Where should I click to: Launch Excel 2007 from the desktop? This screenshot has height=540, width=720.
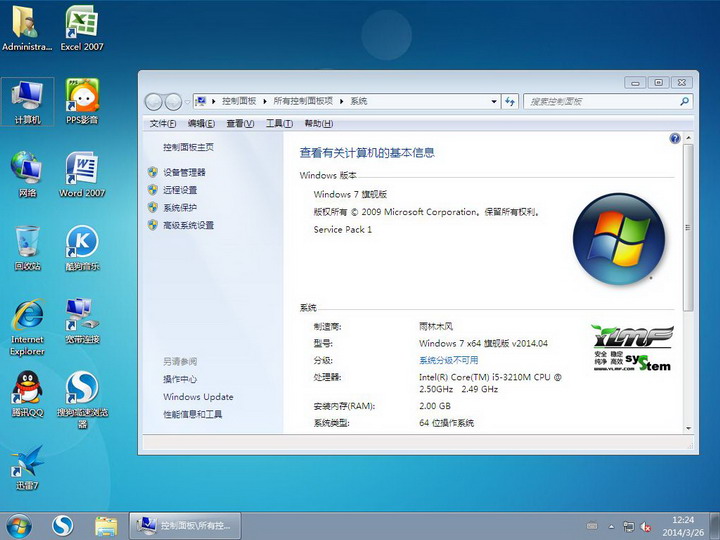[82, 28]
